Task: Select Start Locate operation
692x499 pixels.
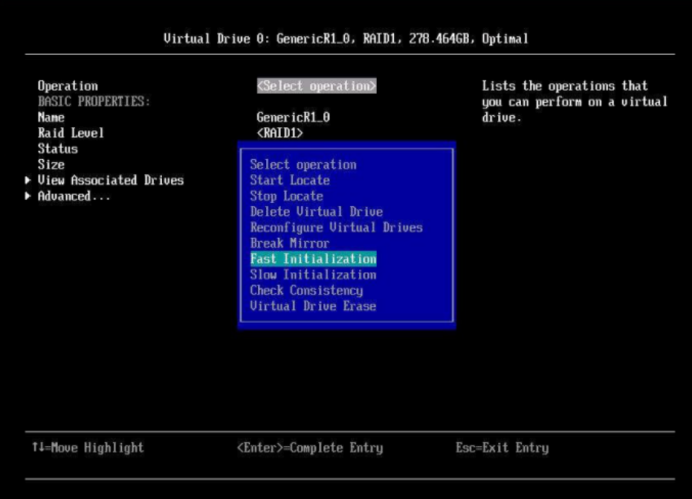Action: click(289, 181)
